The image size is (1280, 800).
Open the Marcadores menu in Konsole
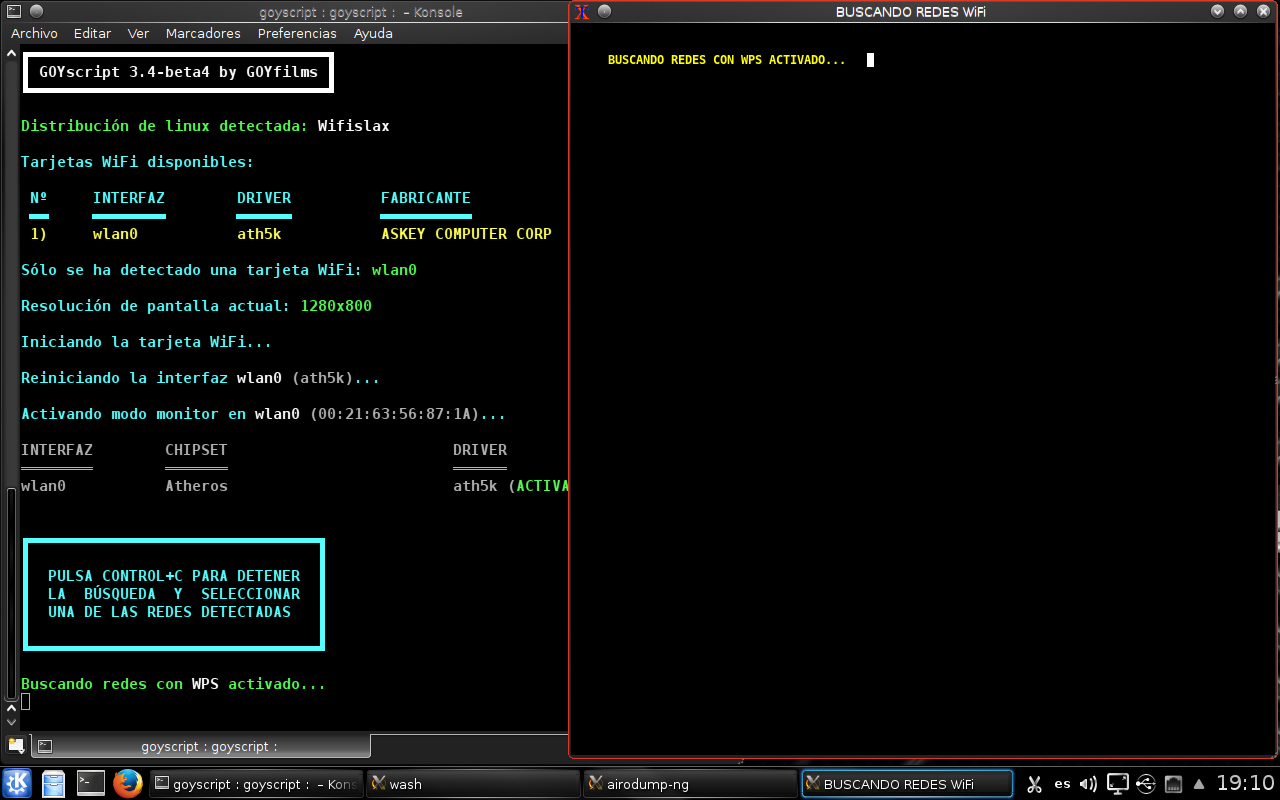[x=203, y=33]
